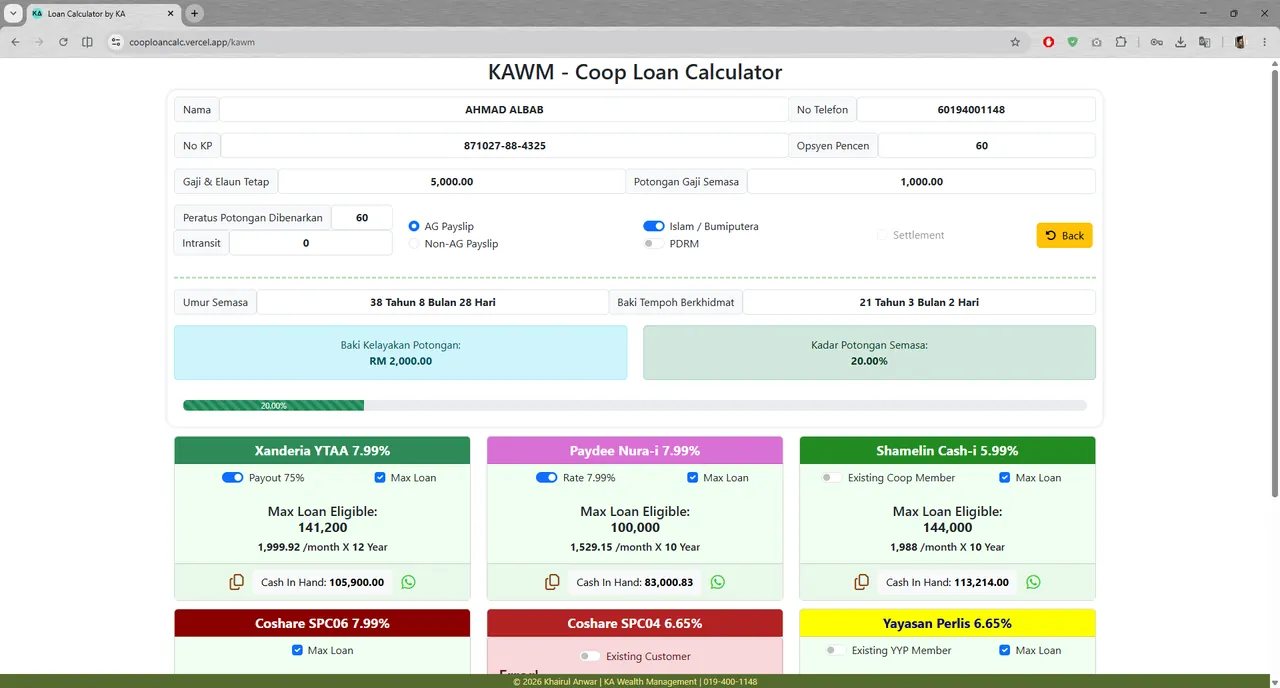Go back to the previous page
The height and width of the screenshot is (688, 1280).
click(15, 42)
